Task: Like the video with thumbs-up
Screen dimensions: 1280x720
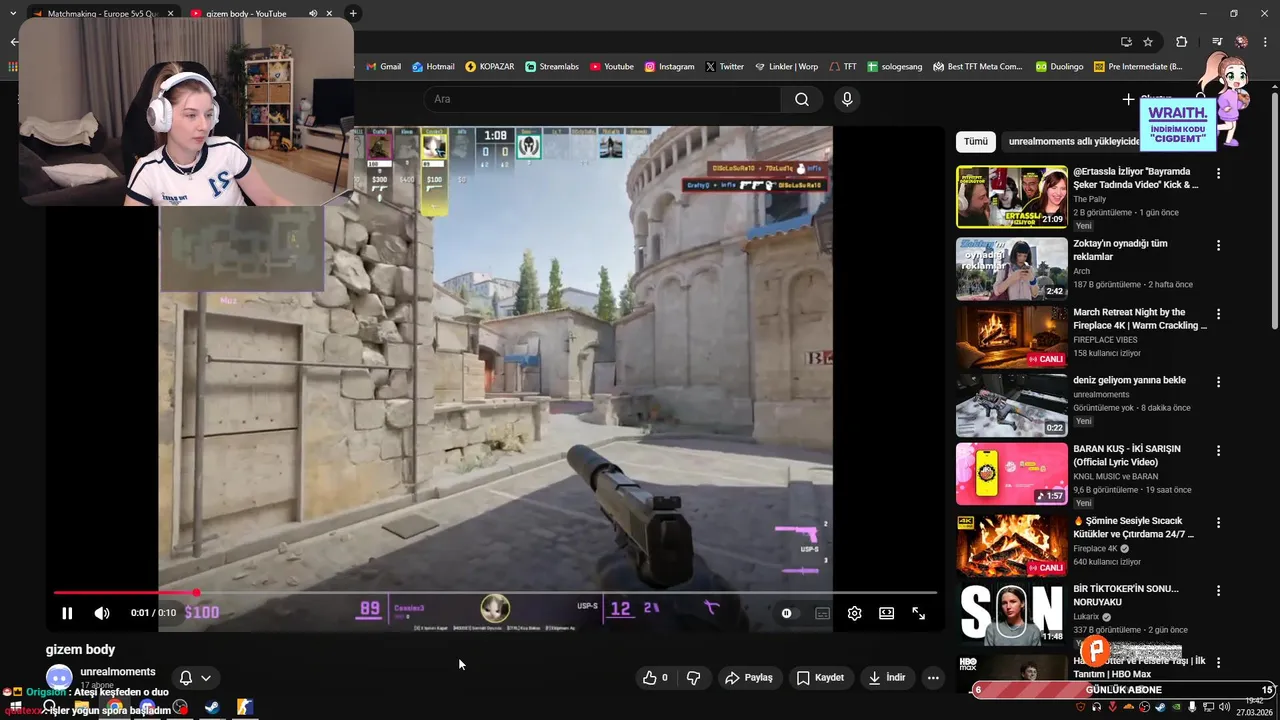Action: point(655,677)
